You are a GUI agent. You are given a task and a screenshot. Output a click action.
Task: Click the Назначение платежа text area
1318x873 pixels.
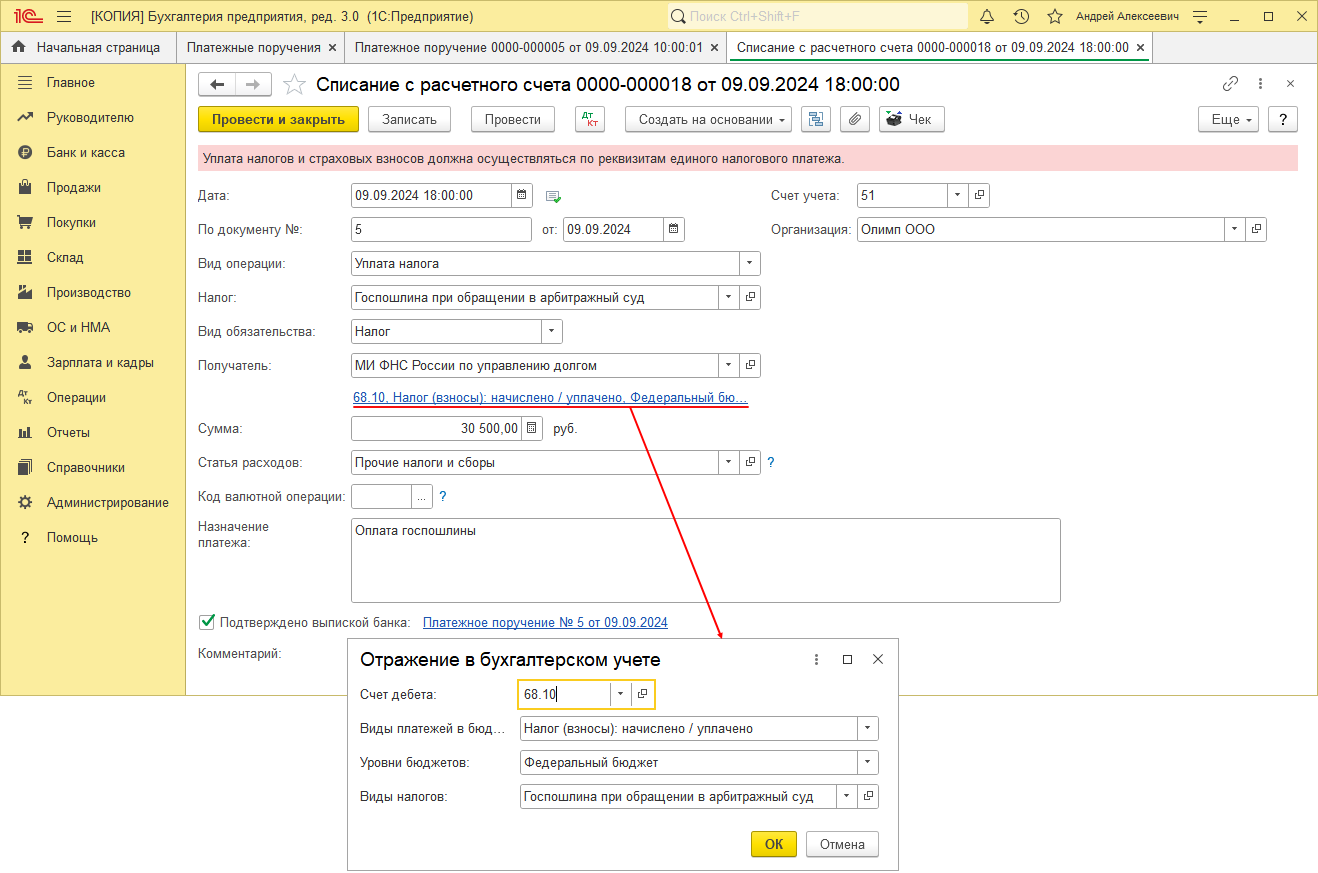[x=706, y=560]
